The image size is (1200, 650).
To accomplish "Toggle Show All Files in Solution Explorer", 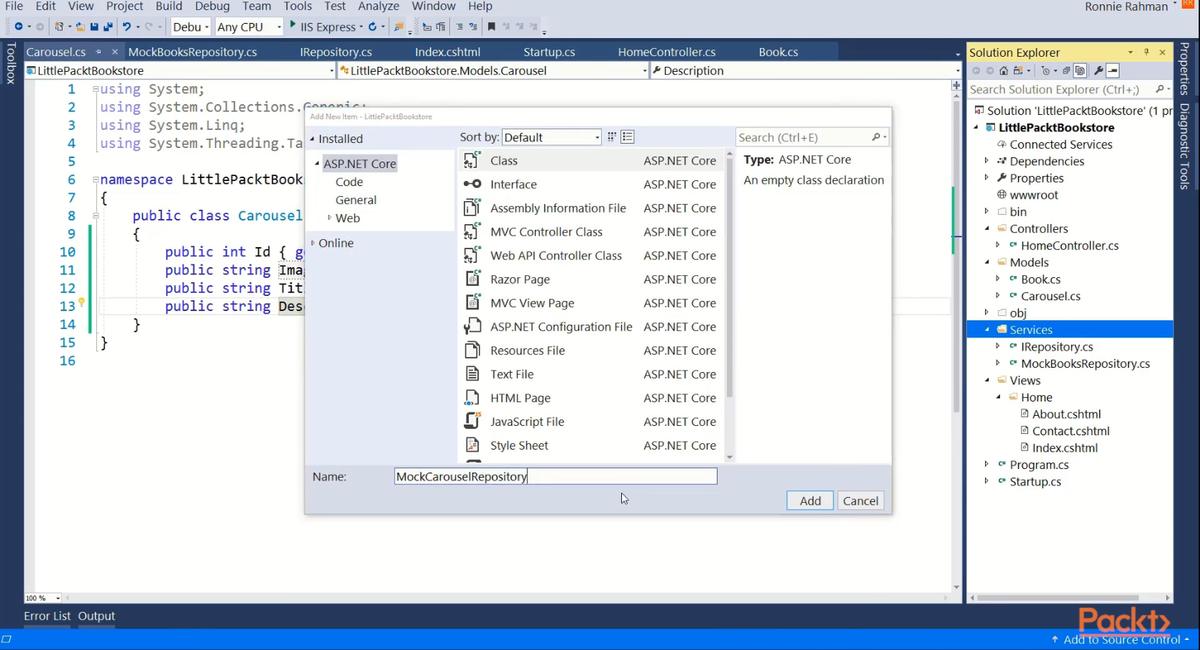I will (1080, 71).
